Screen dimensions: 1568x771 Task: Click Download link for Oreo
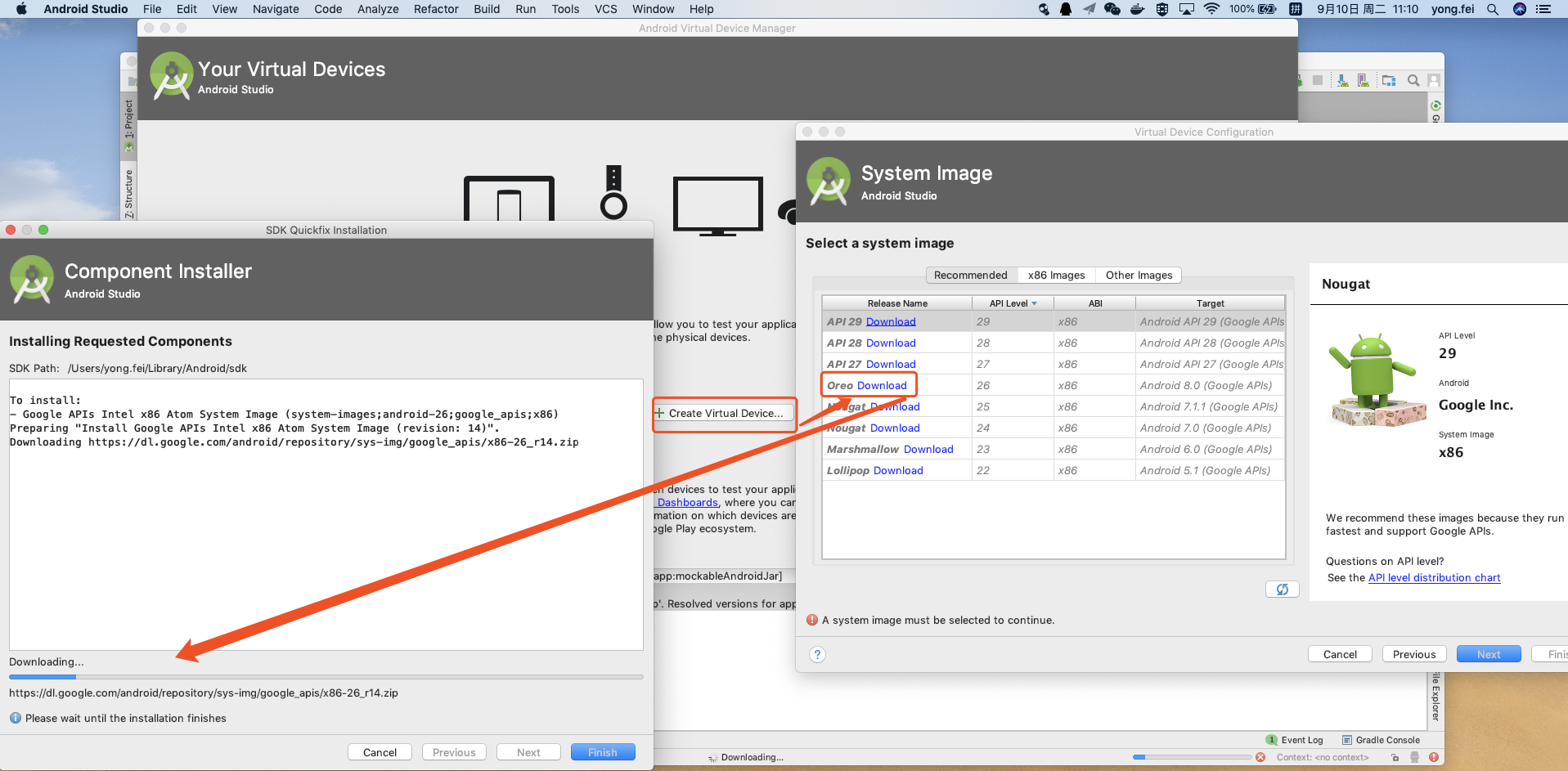(882, 385)
